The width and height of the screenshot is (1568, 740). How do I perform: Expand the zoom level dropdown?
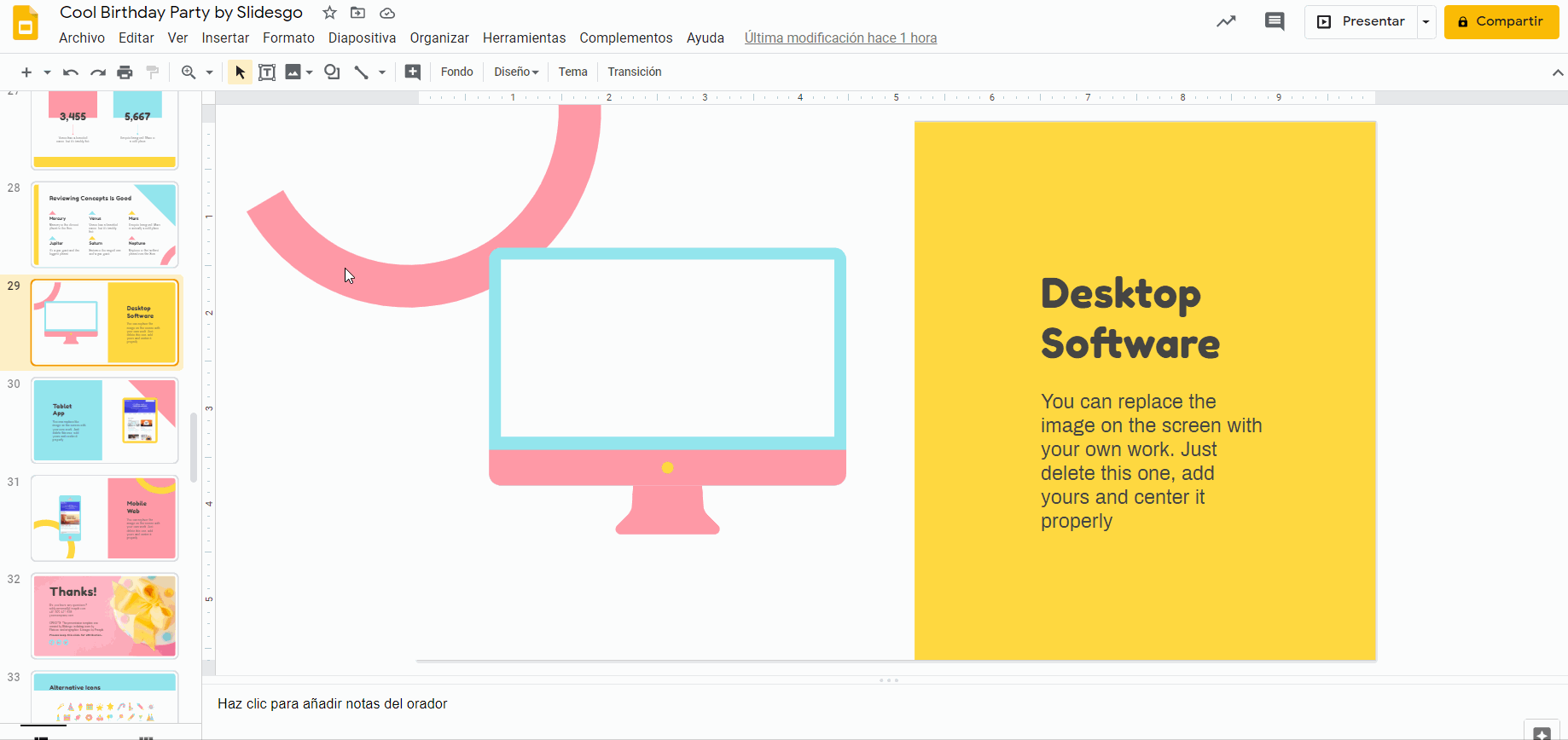click(209, 72)
